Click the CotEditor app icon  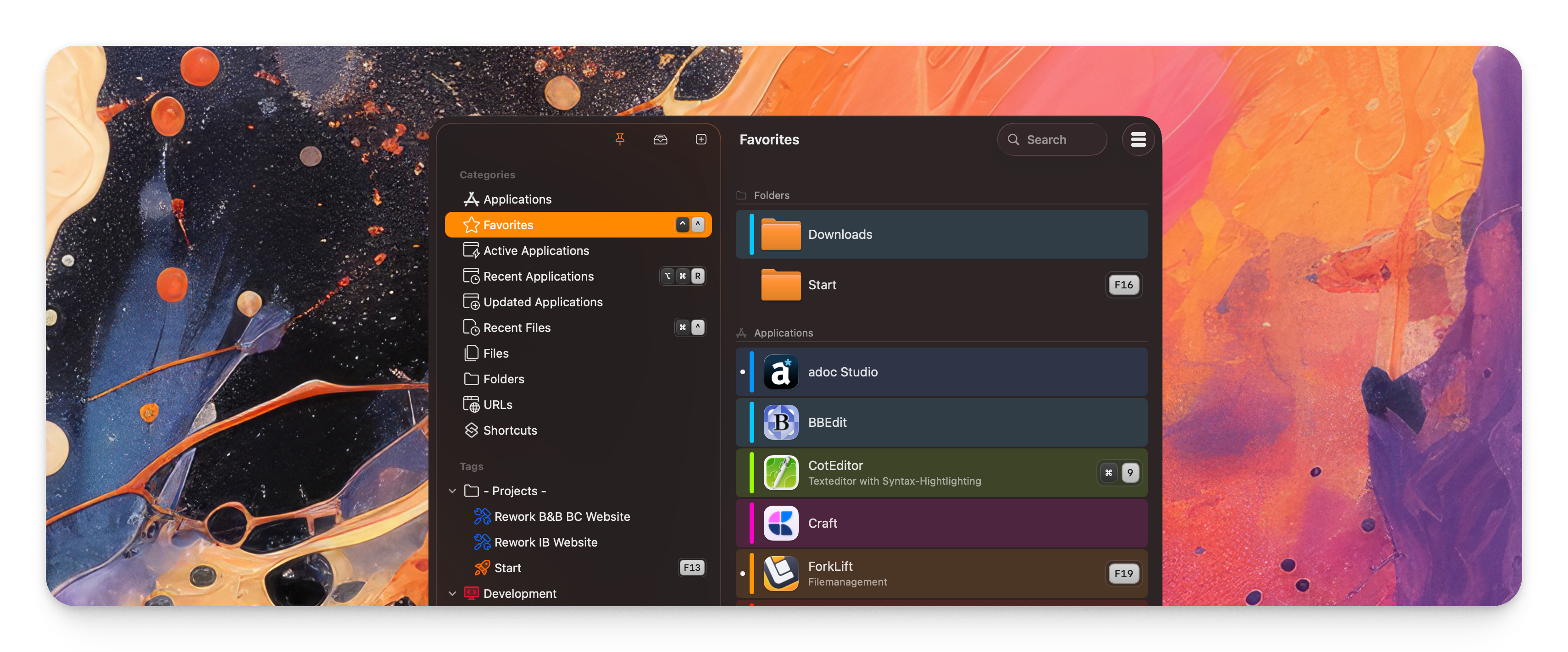[780, 473]
